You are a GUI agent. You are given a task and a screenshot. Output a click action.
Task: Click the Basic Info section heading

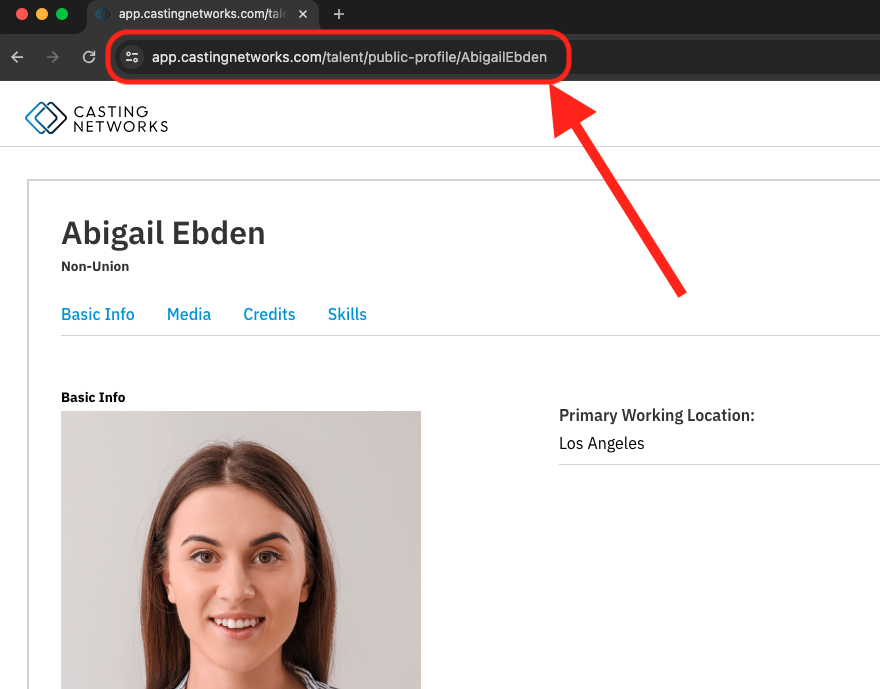(93, 397)
